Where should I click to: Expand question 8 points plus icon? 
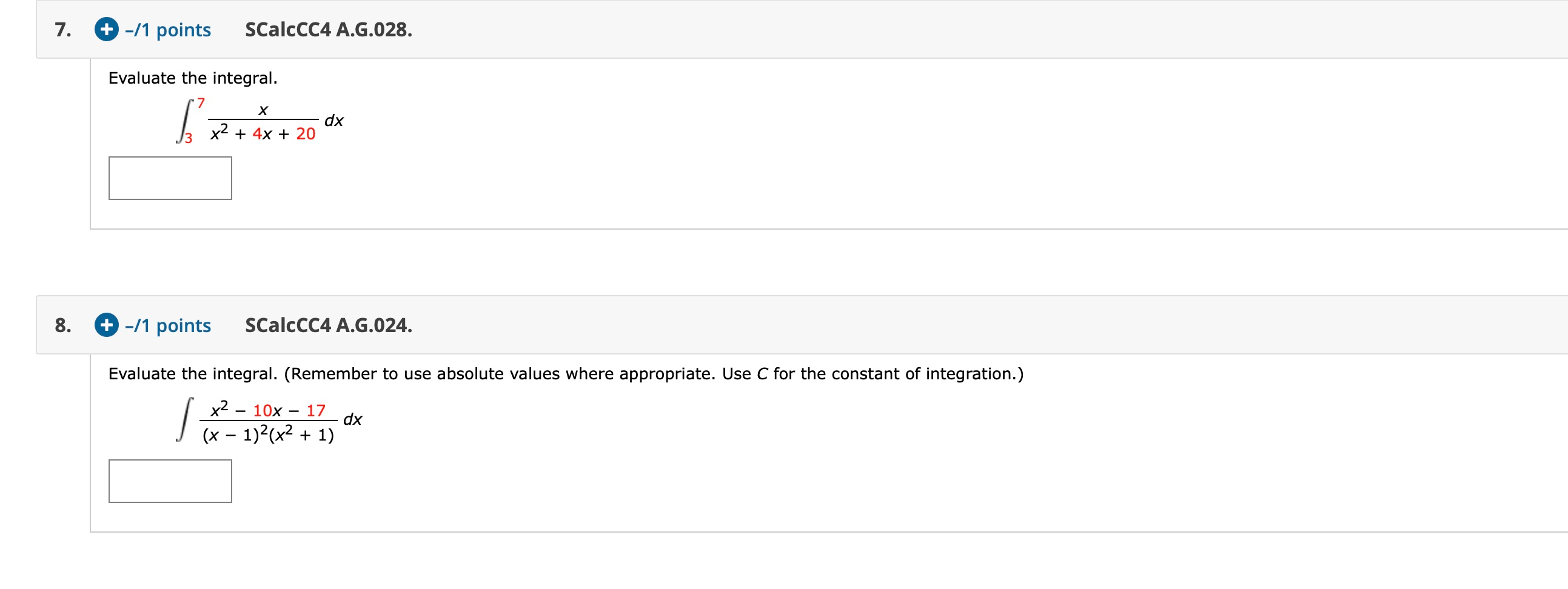107,325
